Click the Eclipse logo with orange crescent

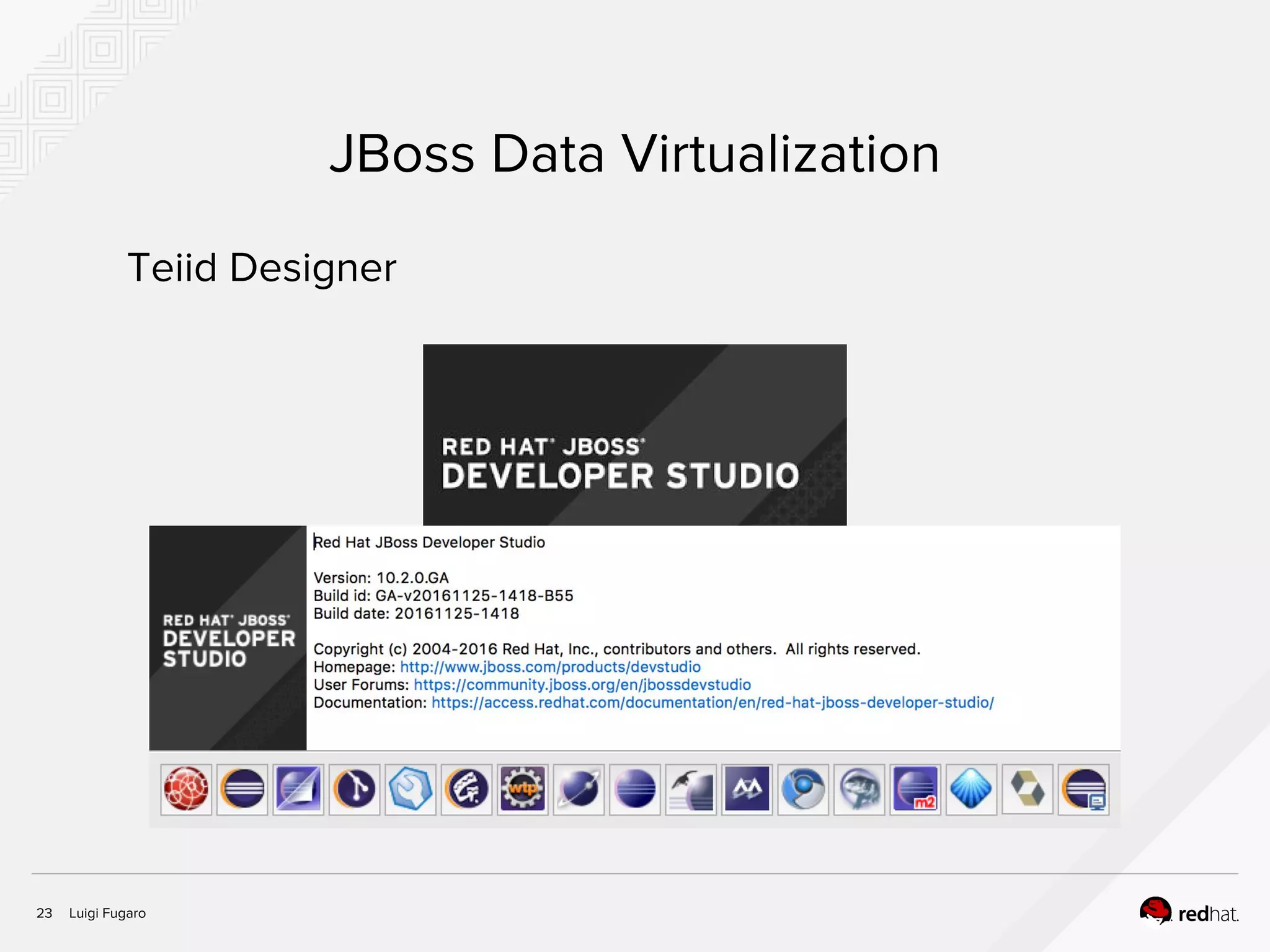click(242, 789)
